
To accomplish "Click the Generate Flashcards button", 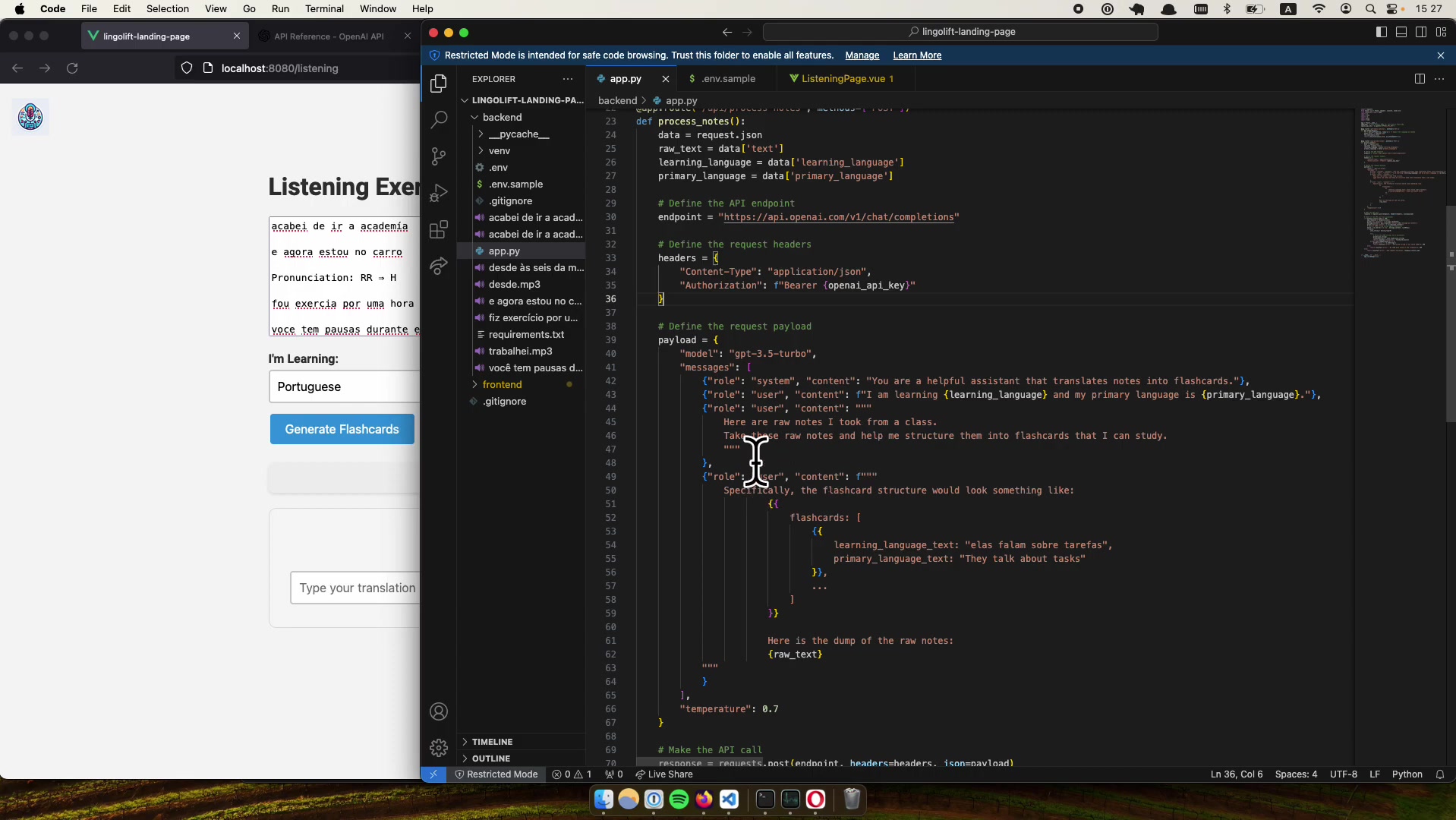I will tap(341, 429).
